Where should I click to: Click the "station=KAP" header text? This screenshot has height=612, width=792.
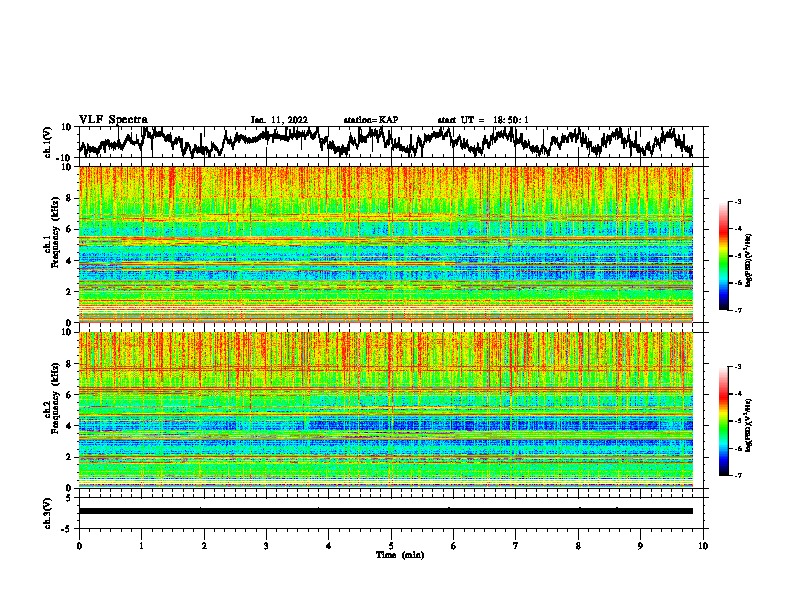tap(371, 120)
